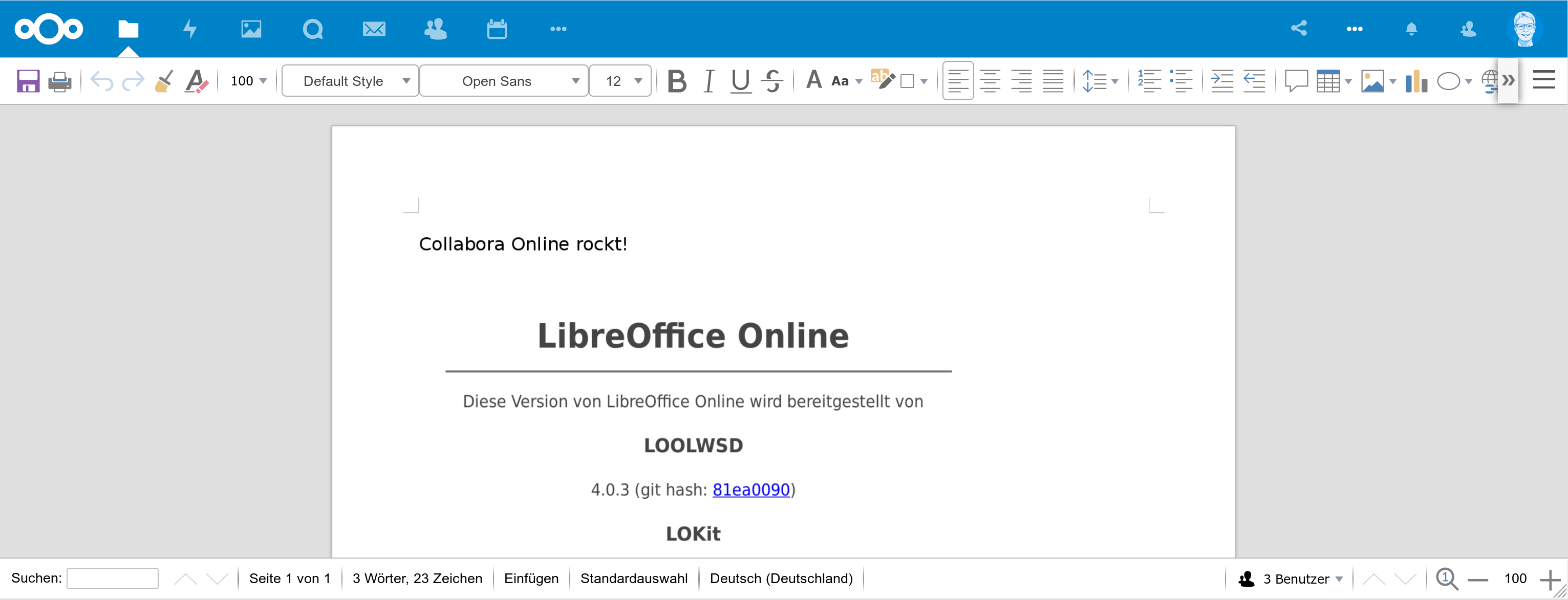This screenshot has height=600, width=1568.
Task: Decrease indent
Action: 1254,80
